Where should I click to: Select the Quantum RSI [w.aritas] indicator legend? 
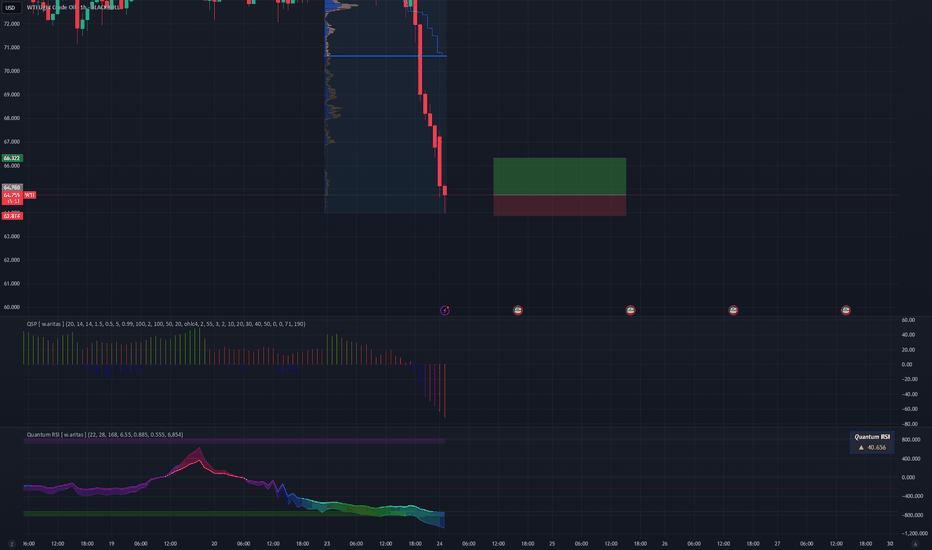[105, 435]
